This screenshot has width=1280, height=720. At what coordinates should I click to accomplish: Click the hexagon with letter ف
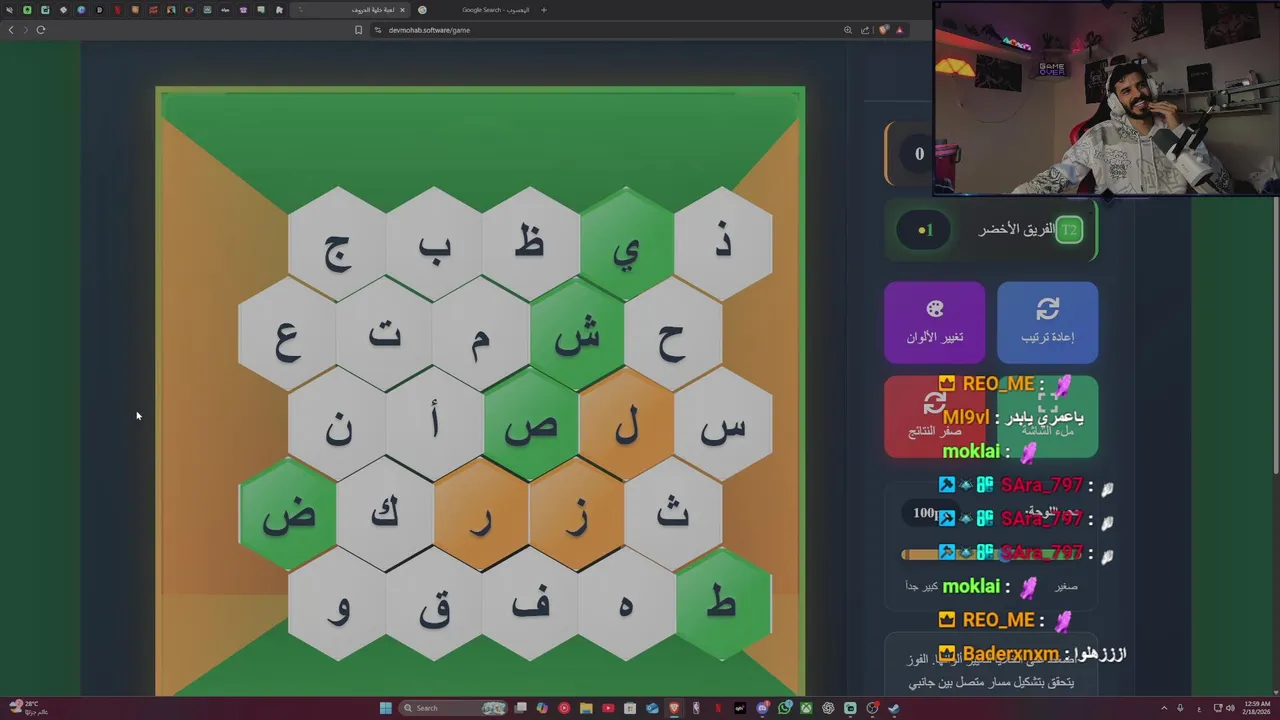pos(530,605)
